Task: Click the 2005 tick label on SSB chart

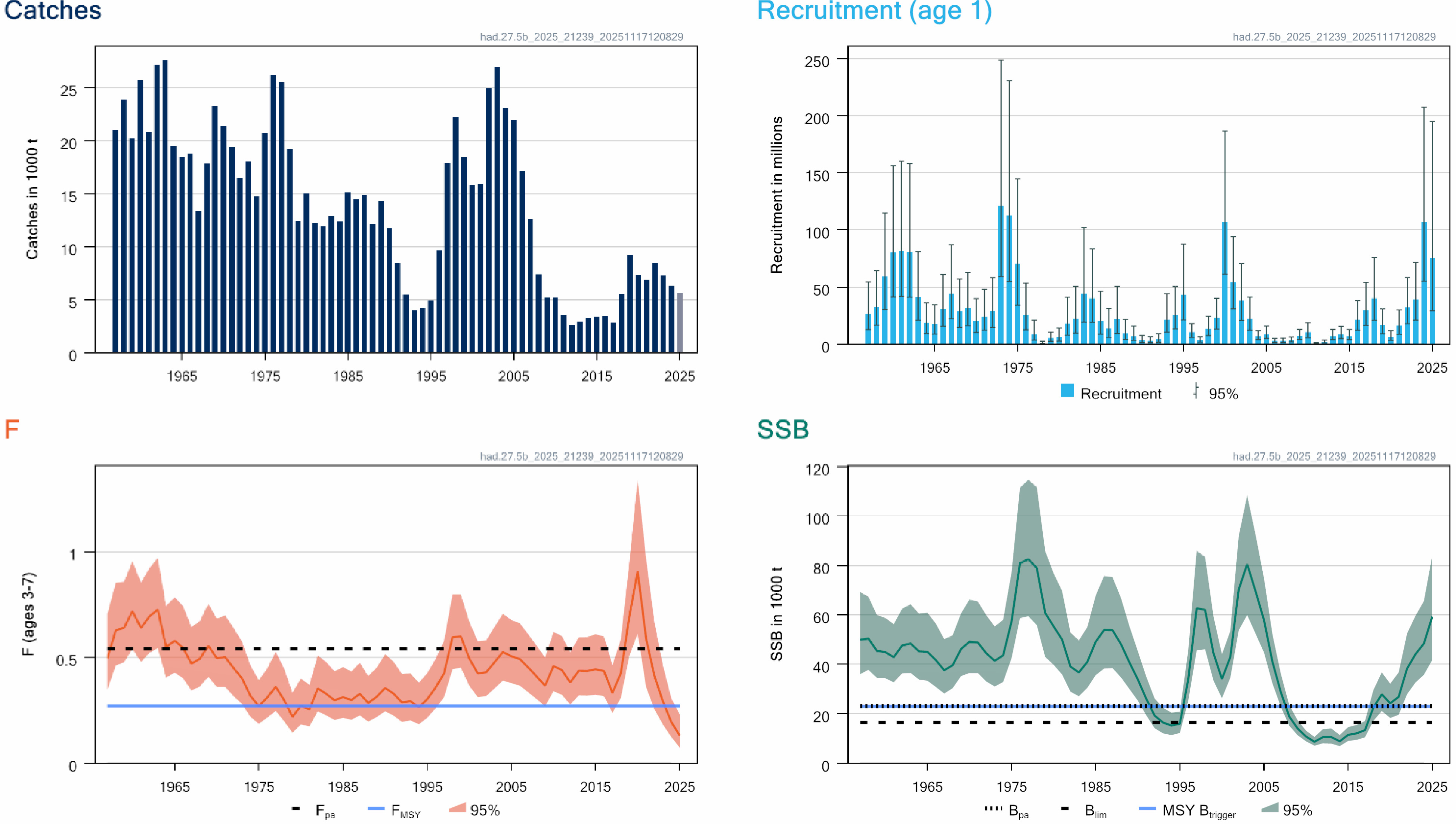Action: (x=1264, y=787)
